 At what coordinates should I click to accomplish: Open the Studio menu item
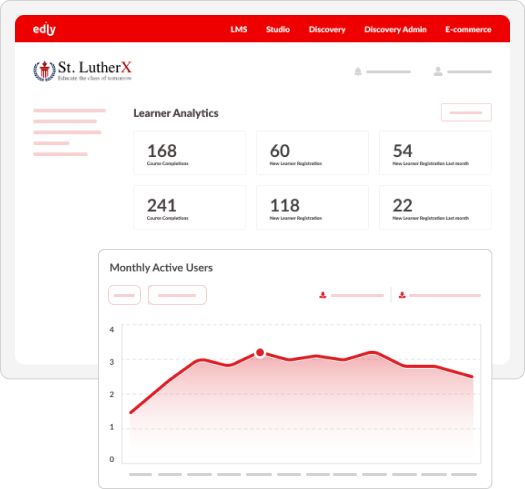click(x=278, y=29)
